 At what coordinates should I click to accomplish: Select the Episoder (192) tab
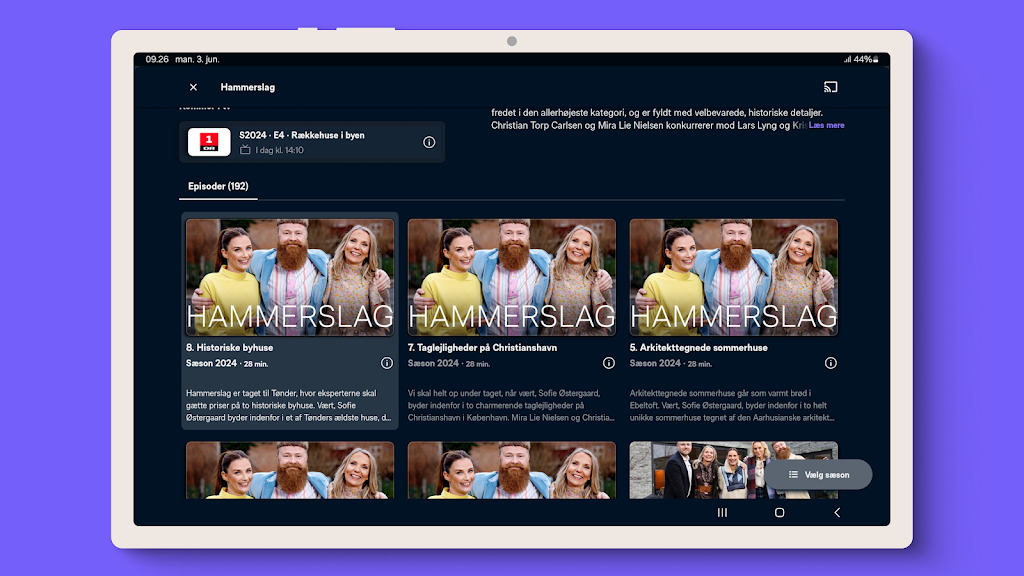(x=218, y=186)
